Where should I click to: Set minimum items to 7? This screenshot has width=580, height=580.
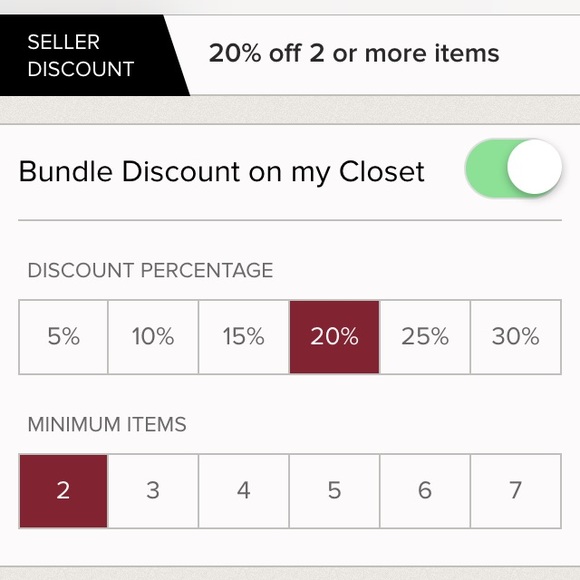pyautogui.click(x=516, y=491)
